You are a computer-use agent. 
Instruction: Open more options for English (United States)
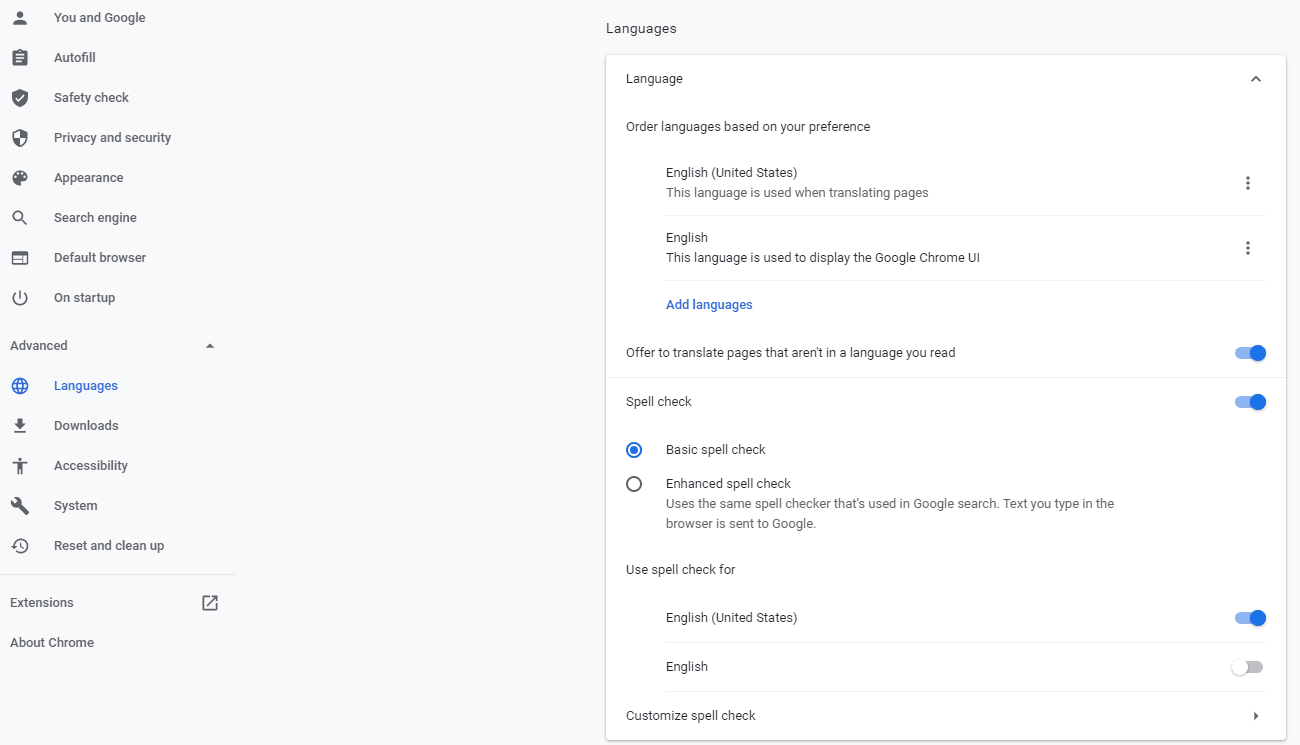pyautogui.click(x=1248, y=182)
